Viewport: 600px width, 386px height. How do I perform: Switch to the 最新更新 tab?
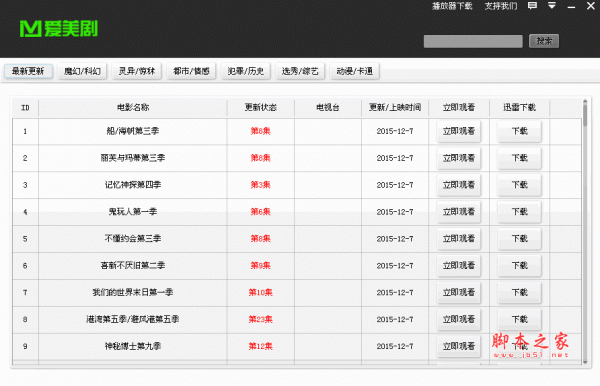[x=28, y=71]
